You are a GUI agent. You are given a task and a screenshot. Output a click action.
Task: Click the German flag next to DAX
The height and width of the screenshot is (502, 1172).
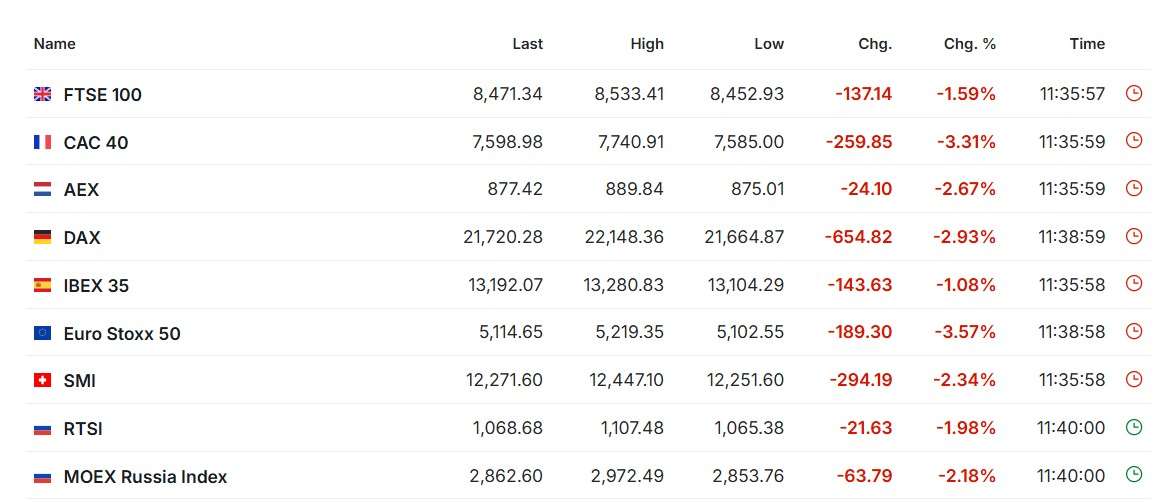click(43, 237)
